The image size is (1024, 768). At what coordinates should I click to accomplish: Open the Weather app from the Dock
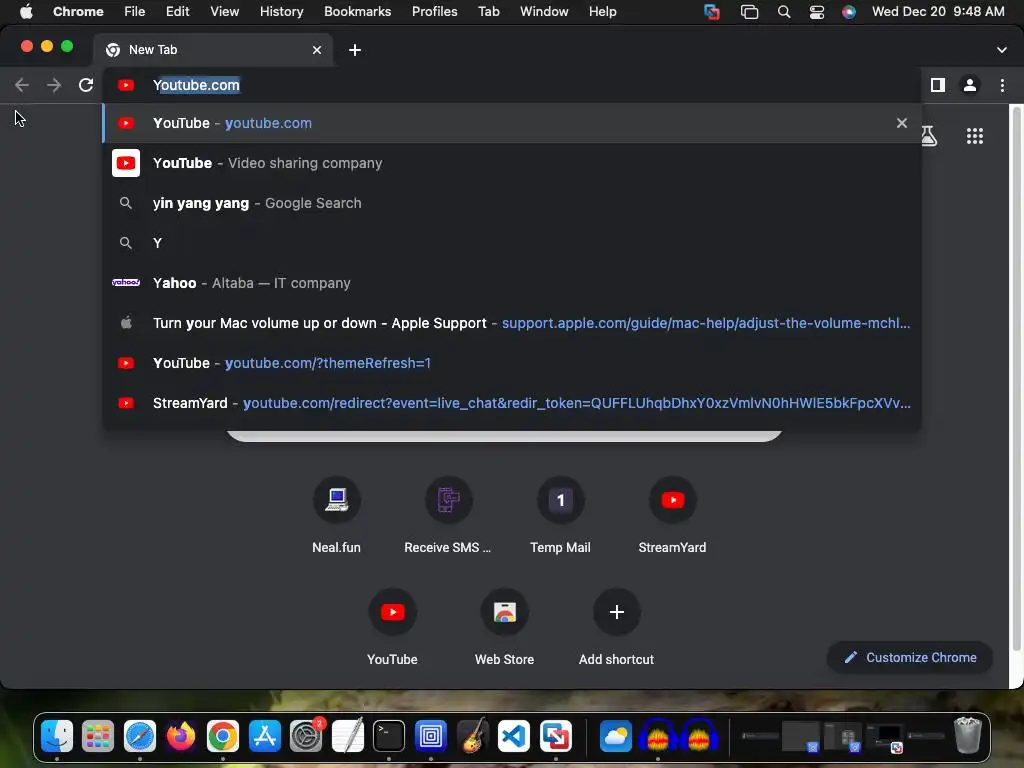pos(616,737)
